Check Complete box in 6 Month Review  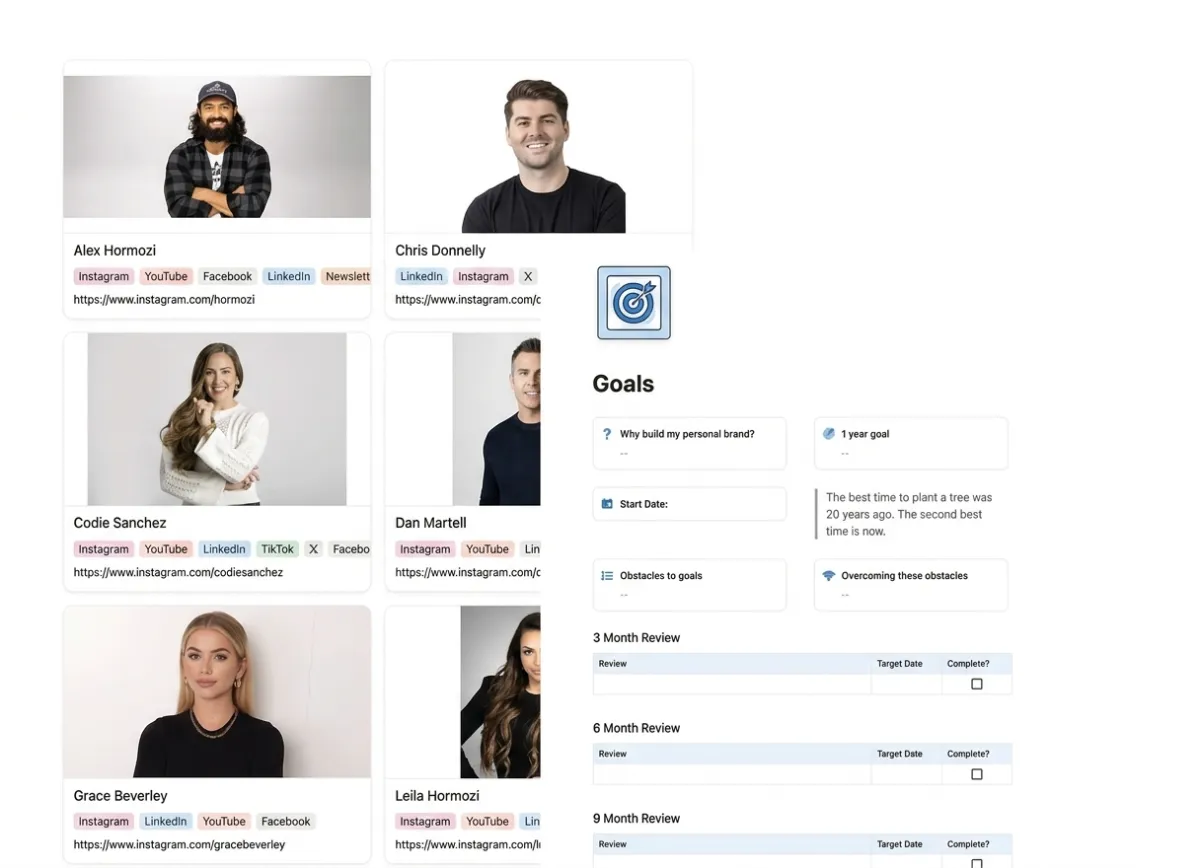pyautogui.click(x=977, y=774)
